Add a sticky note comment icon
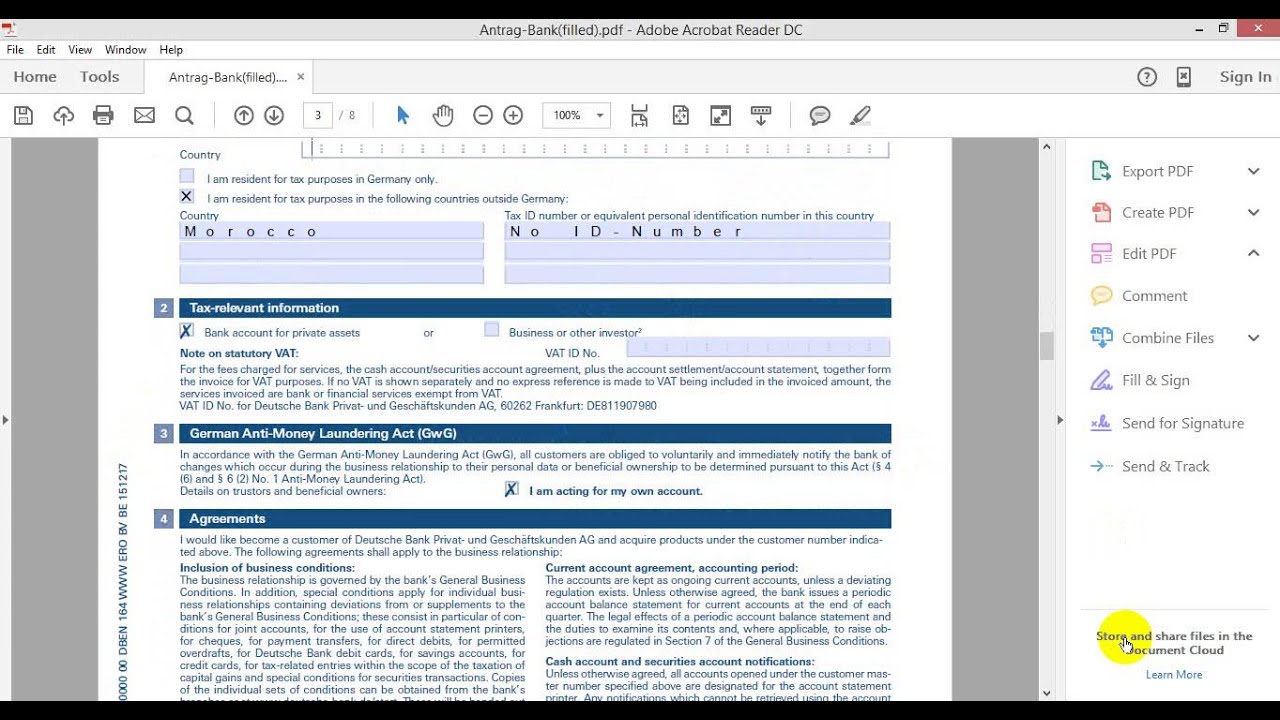This screenshot has height=720, width=1280. click(x=820, y=116)
